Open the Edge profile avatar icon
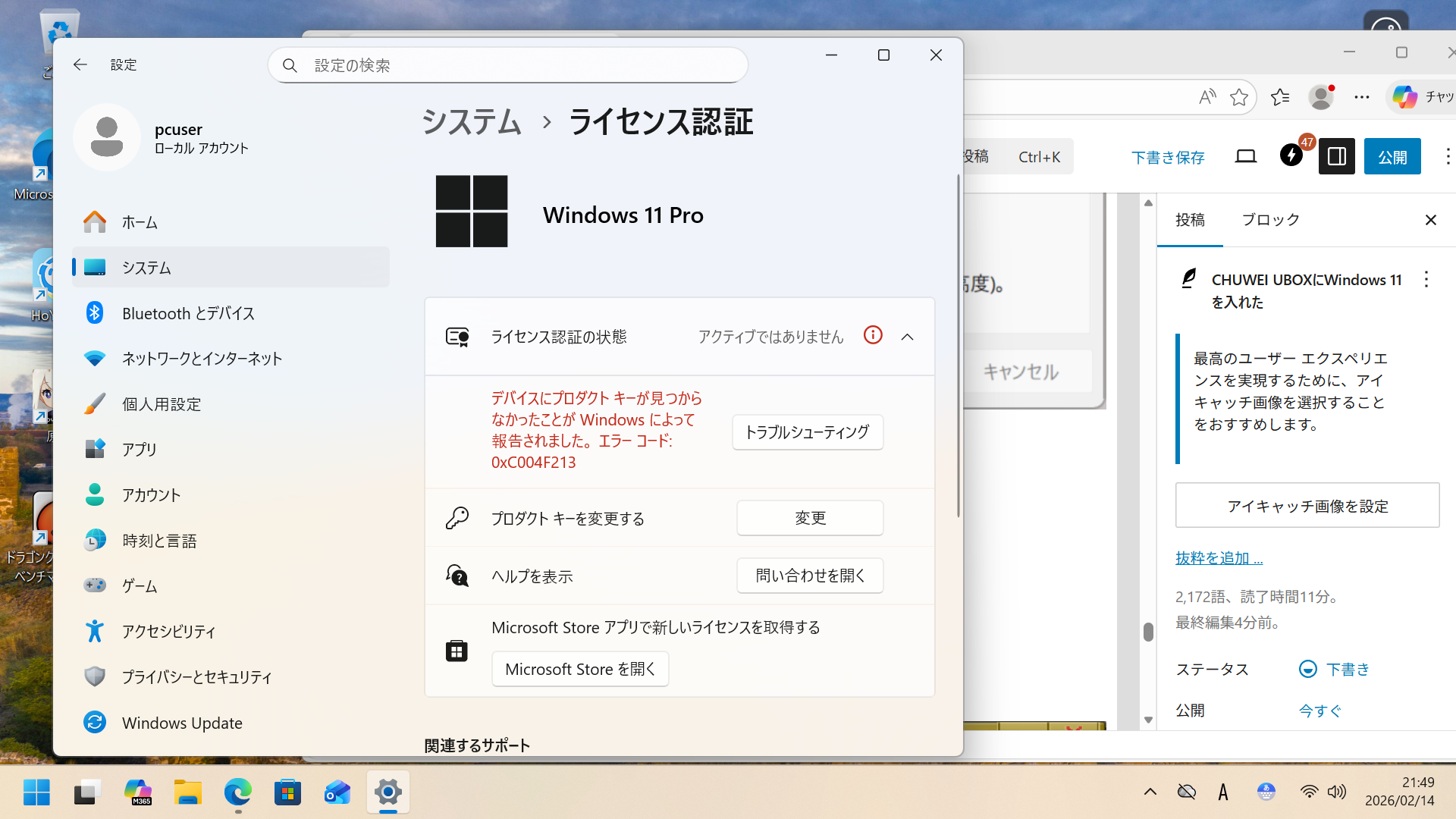 (x=1321, y=97)
